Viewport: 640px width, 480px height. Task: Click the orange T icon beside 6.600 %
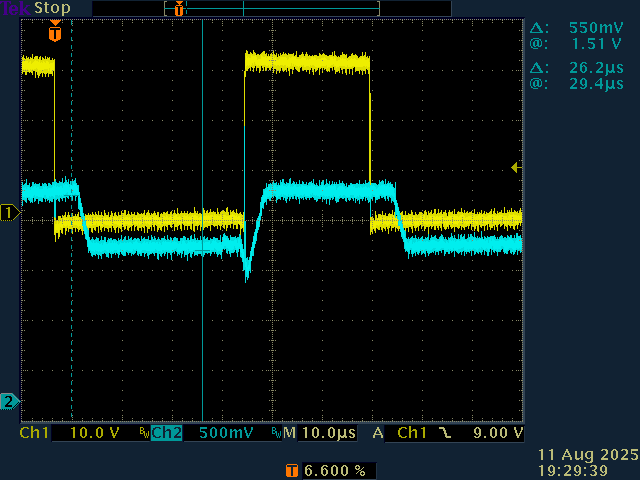click(x=291, y=469)
